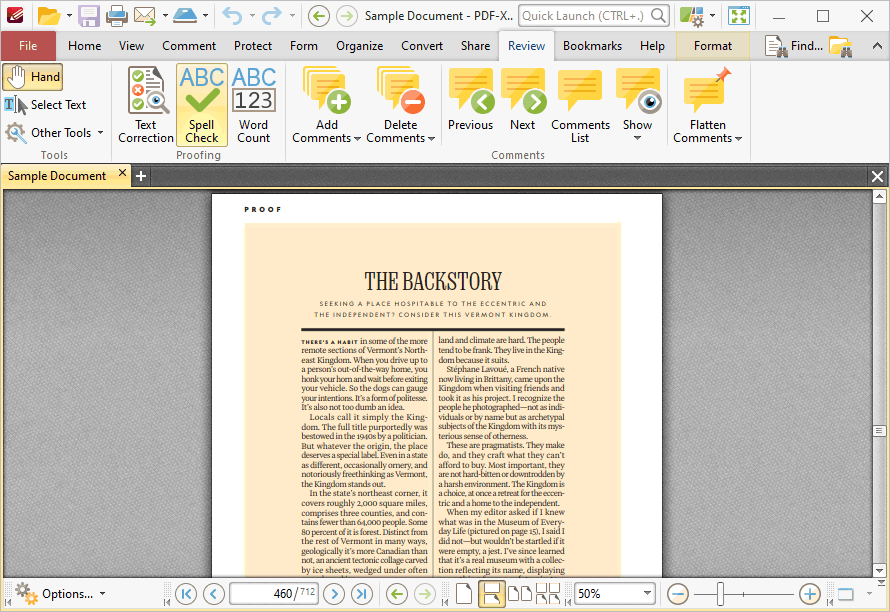890x612 pixels.
Task: Expand Delete Comments dropdown arrow
Action: coord(431,139)
